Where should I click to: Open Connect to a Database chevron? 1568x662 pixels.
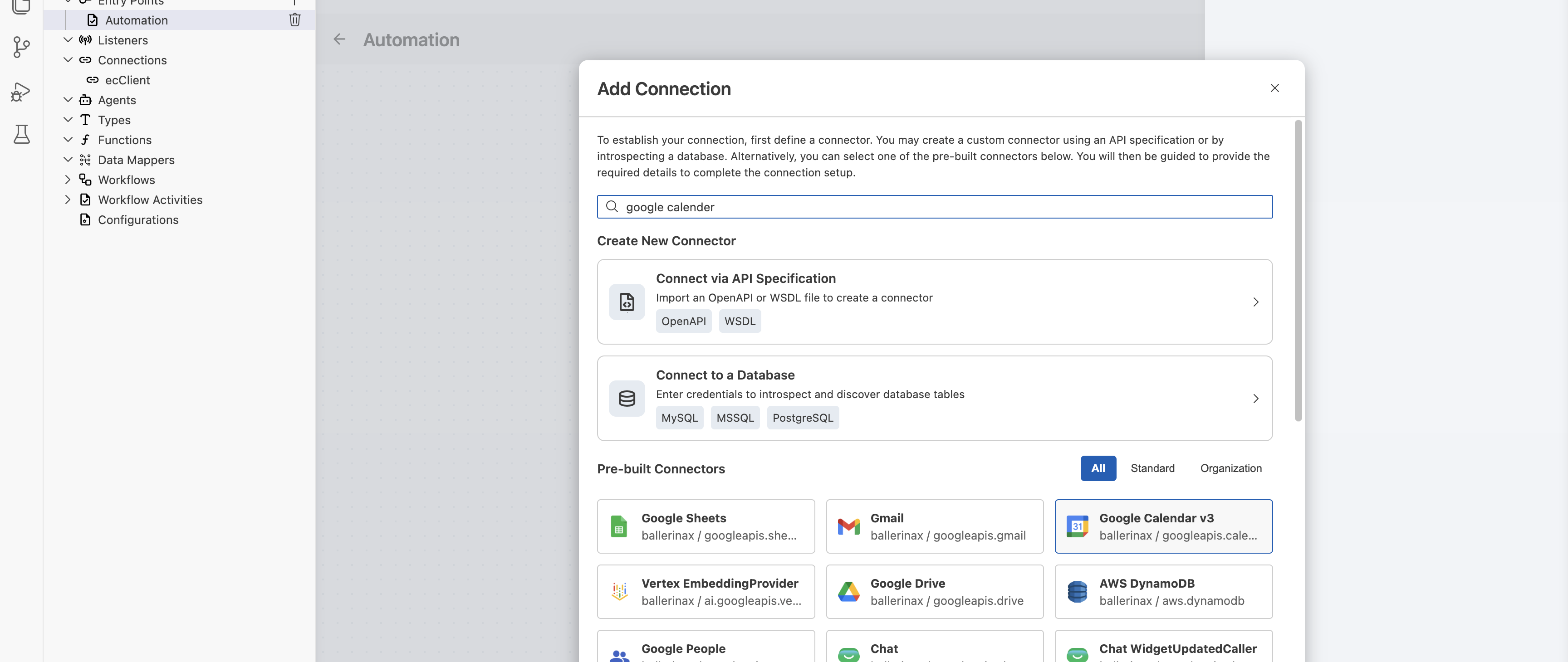[1255, 399]
